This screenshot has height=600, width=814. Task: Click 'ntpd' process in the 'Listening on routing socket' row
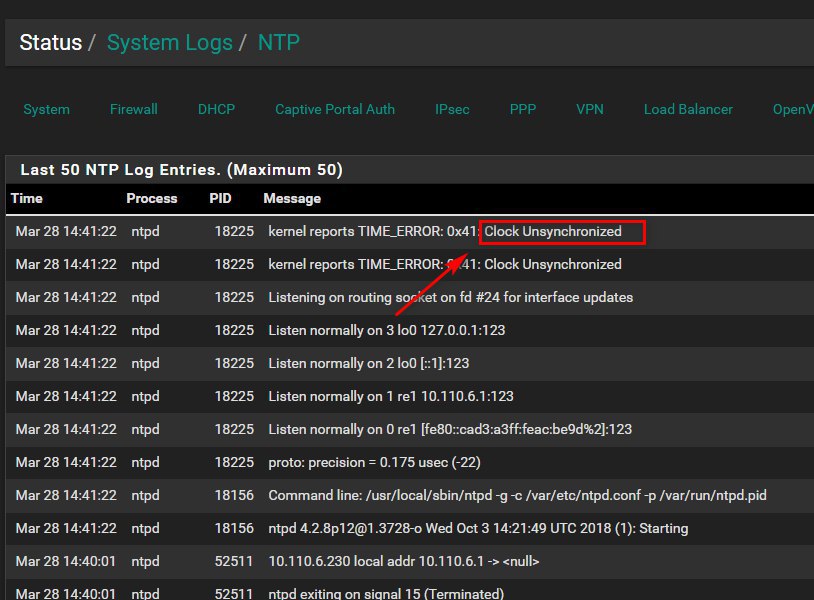(145, 297)
